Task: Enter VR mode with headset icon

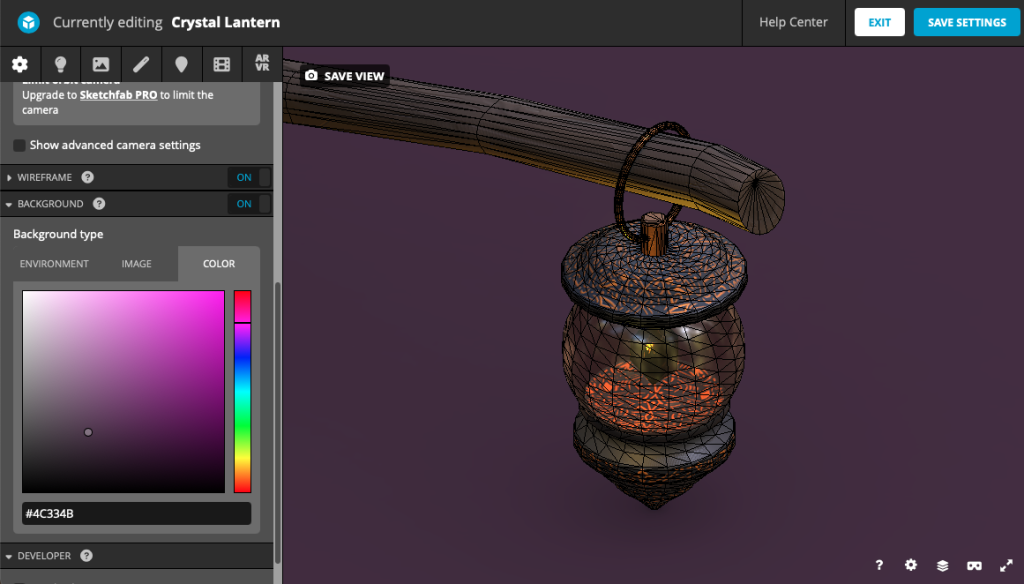Action: 974,565
